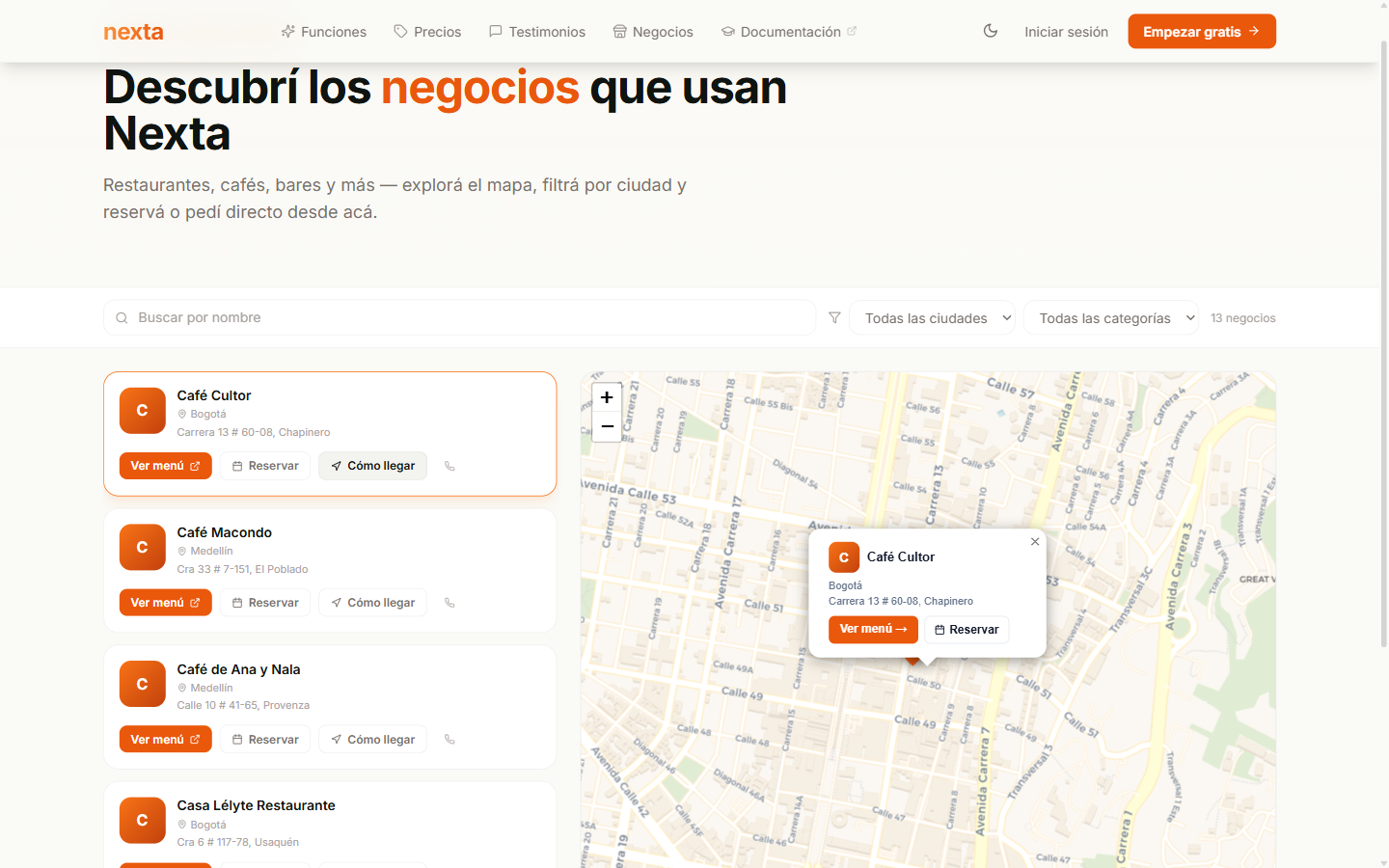Image resolution: width=1389 pixels, height=868 pixels.
Task: Click the Café Cultor card avatar icon
Action: pos(142,411)
